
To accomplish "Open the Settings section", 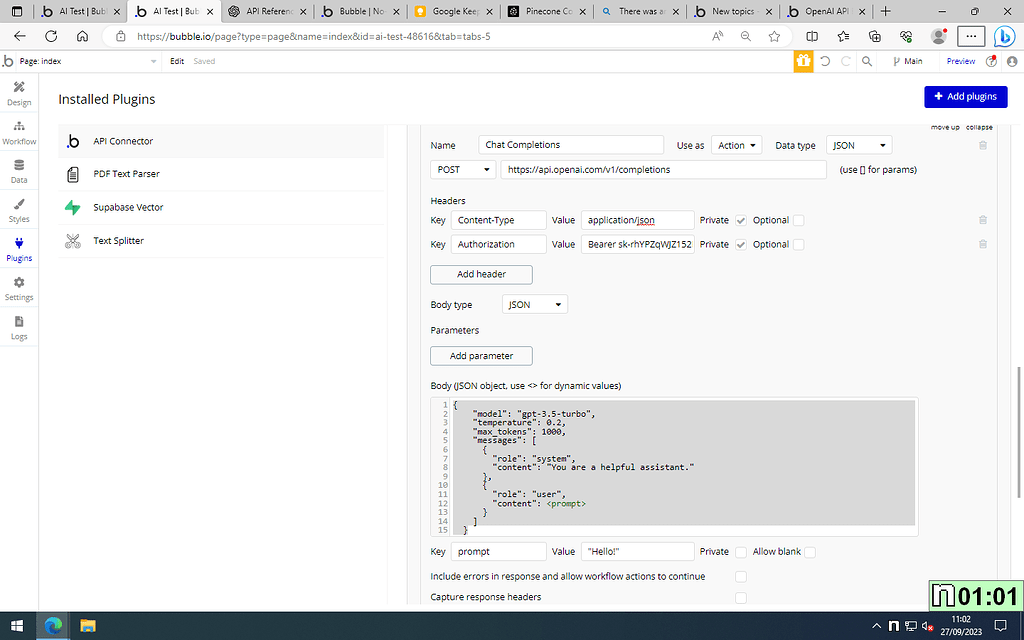I will click(19, 289).
